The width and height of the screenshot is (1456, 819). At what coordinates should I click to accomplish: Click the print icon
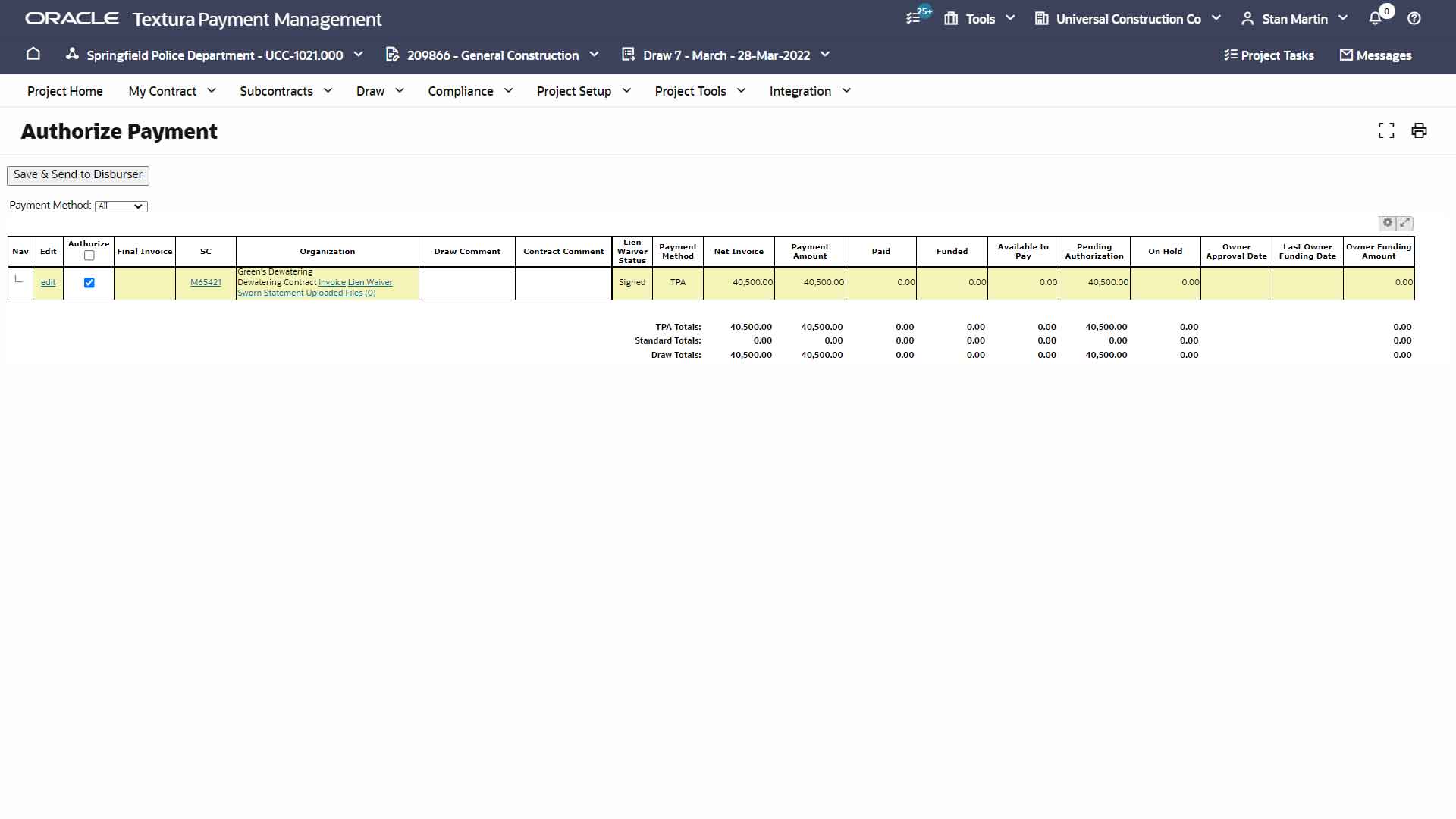click(1418, 130)
